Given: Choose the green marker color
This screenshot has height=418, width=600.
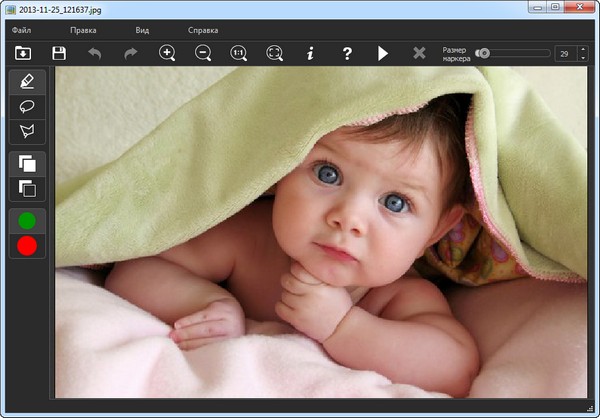Looking at the screenshot, I should (x=27, y=220).
